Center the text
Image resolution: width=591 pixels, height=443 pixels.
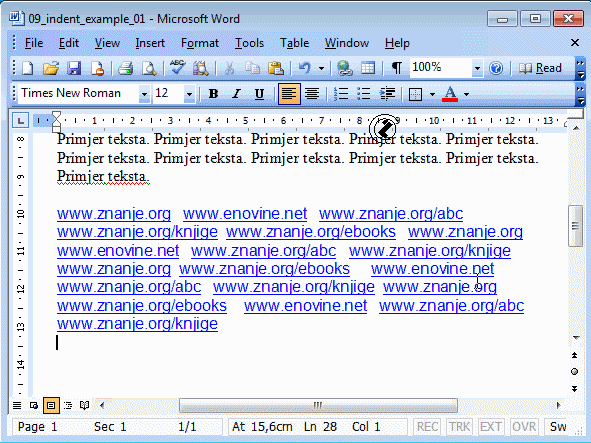click(312, 94)
